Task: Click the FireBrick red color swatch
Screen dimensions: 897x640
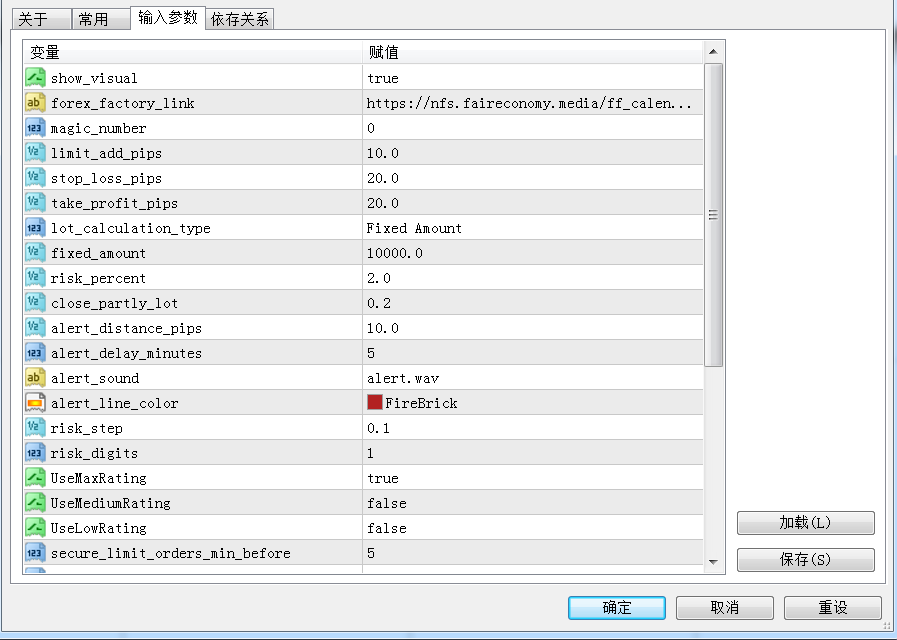Action: 375,403
